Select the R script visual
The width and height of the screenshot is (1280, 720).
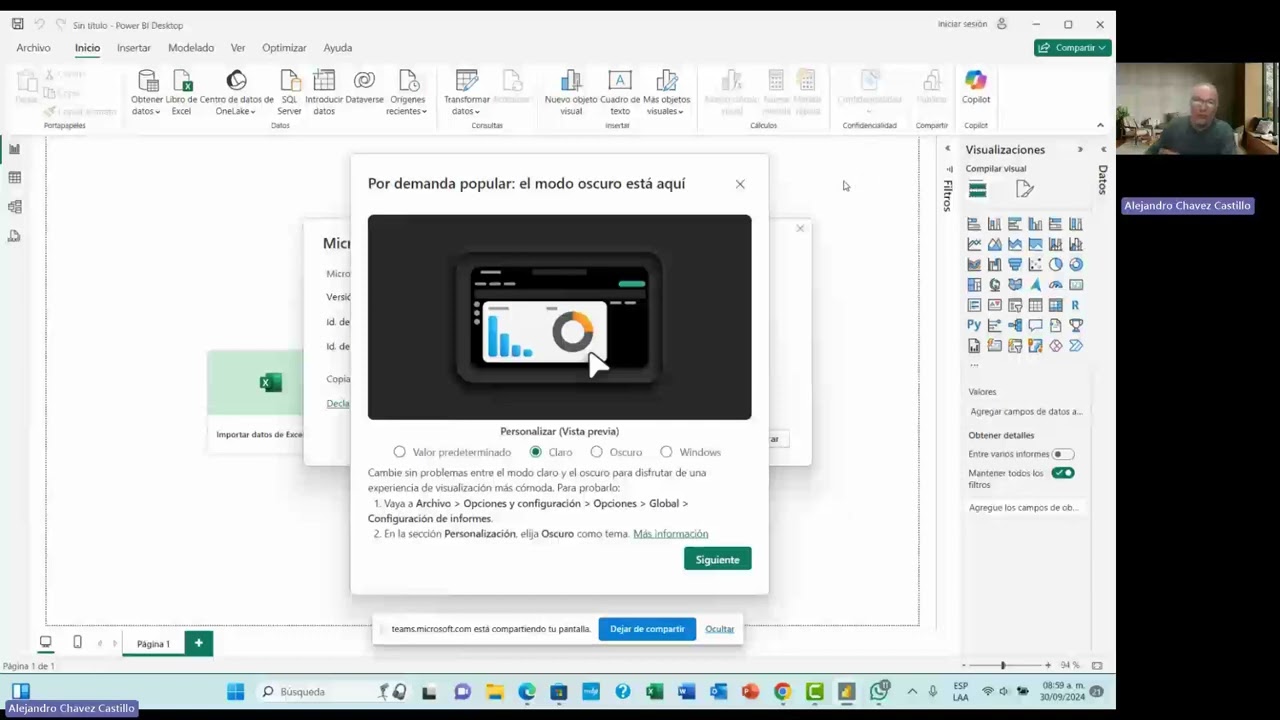click(1076, 305)
